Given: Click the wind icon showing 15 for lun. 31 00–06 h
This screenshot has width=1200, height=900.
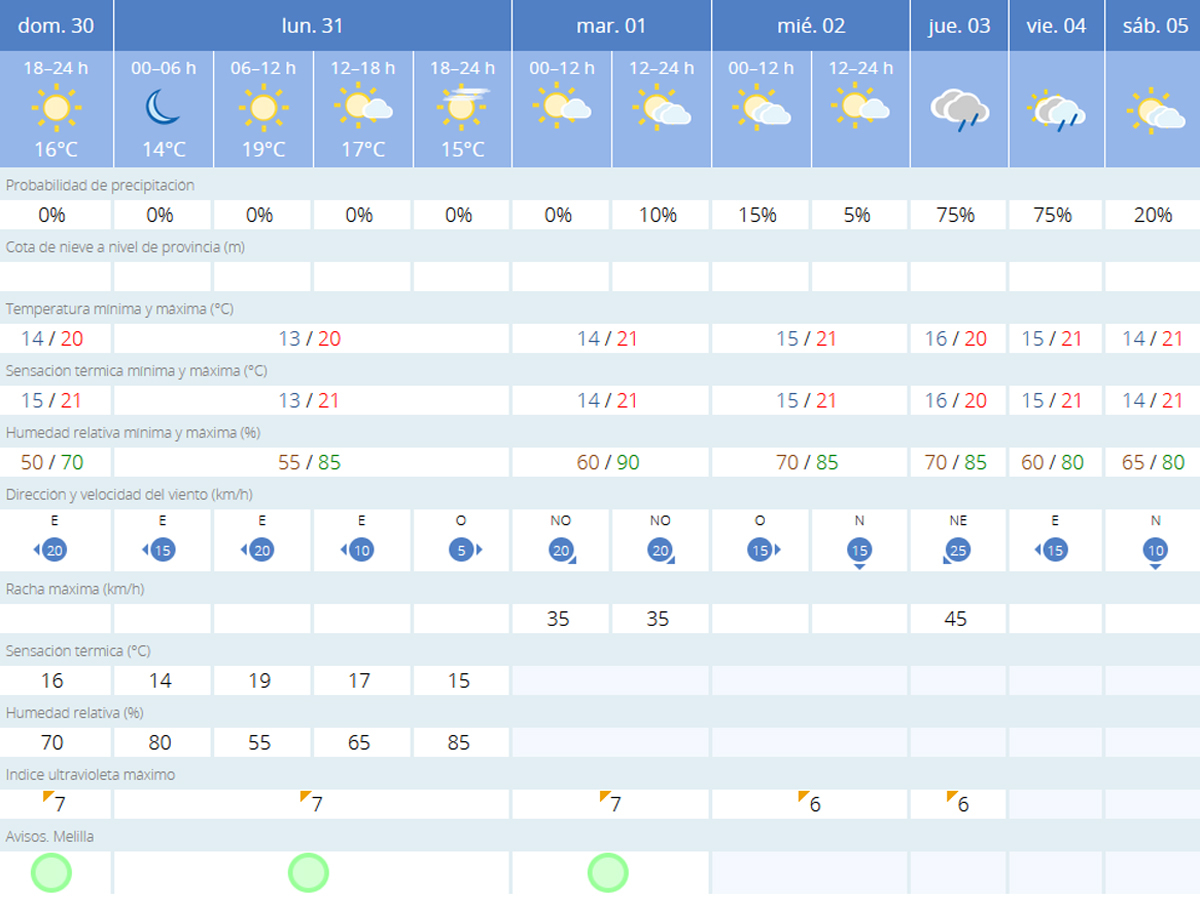Looking at the screenshot, I should tap(159, 550).
